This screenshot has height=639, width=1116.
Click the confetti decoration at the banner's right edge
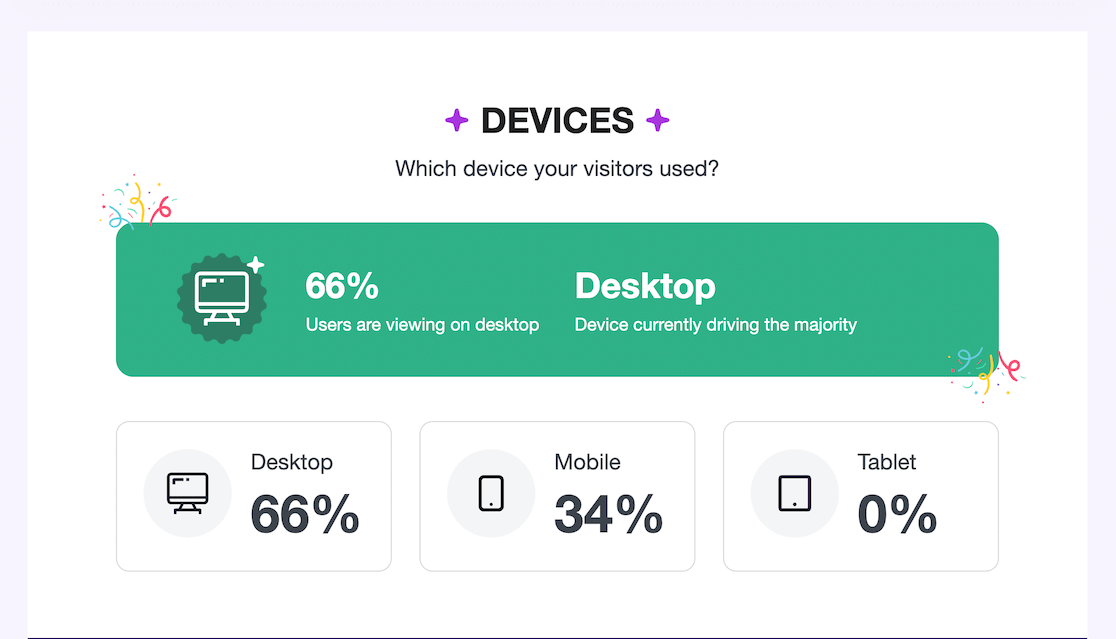tap(987, 375)
